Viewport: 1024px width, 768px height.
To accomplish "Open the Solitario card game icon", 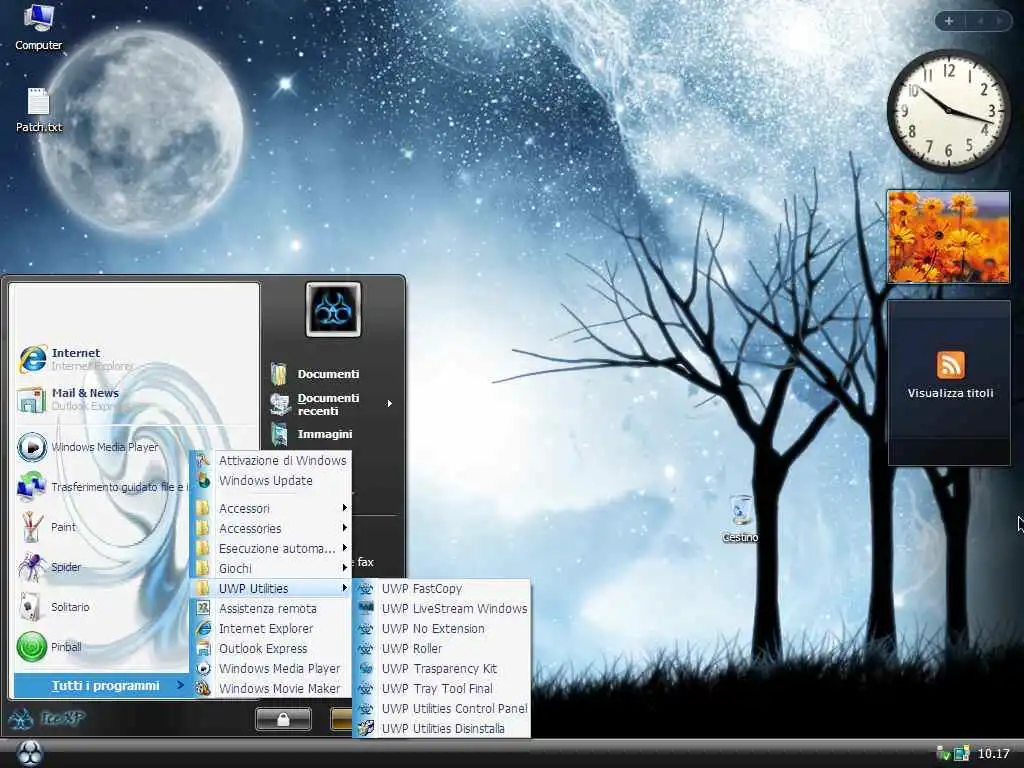I will pyautogui.click(x=31, y=607).
